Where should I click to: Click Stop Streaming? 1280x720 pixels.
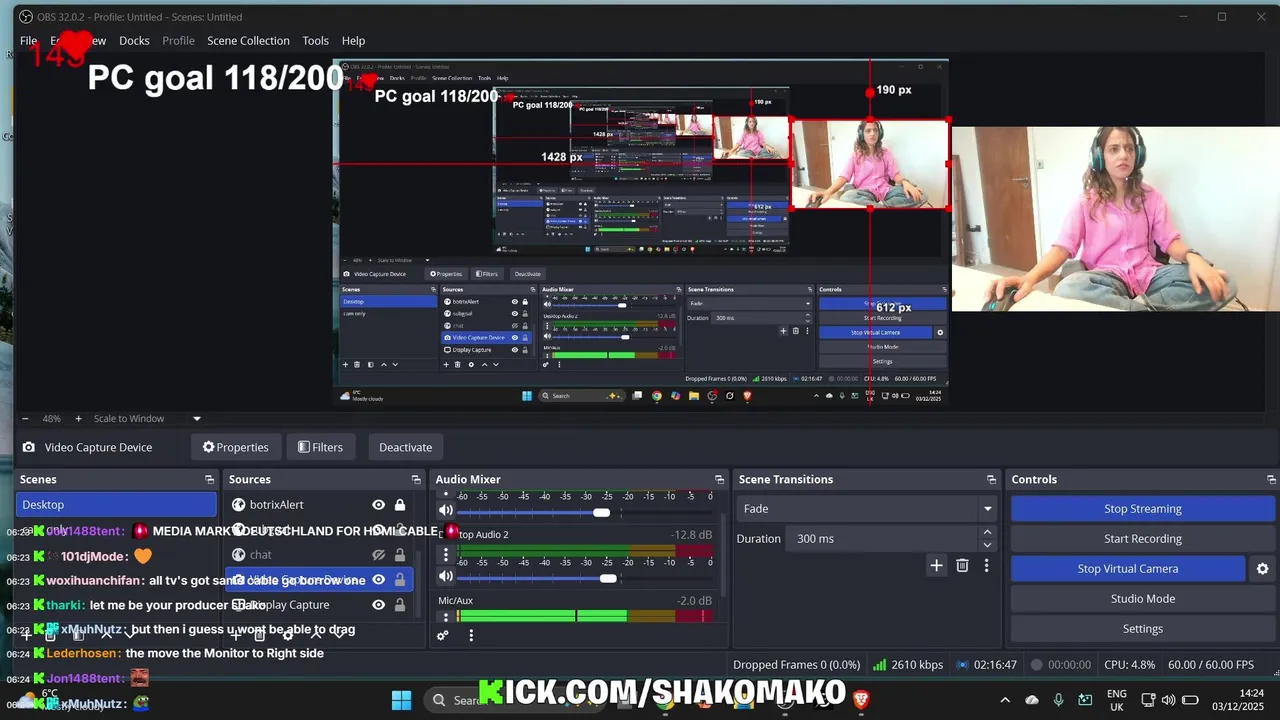(x=1142, y=509)
